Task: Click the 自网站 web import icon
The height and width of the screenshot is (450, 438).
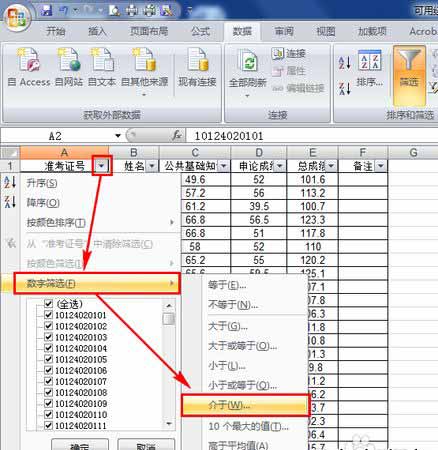Action: click(69, 61)
